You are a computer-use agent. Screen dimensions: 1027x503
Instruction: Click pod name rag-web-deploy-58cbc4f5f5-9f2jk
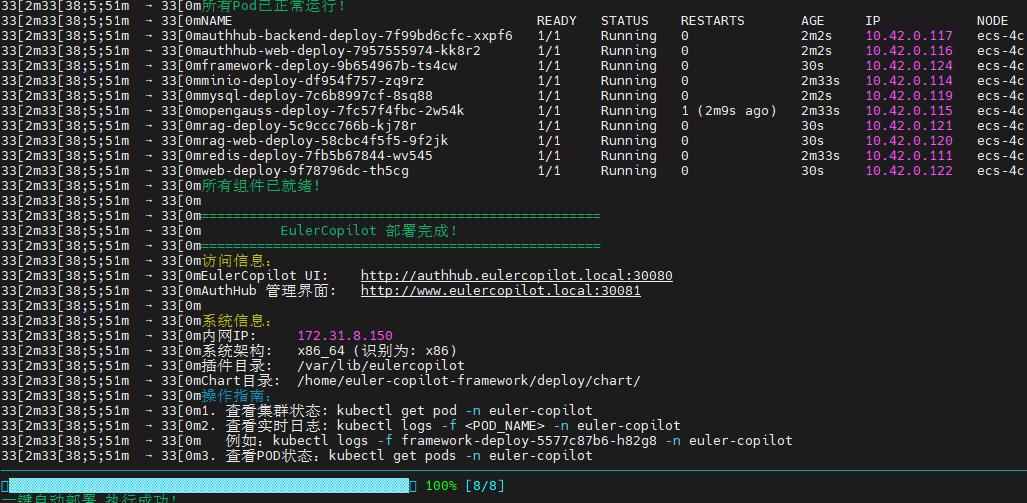(325, 141)
